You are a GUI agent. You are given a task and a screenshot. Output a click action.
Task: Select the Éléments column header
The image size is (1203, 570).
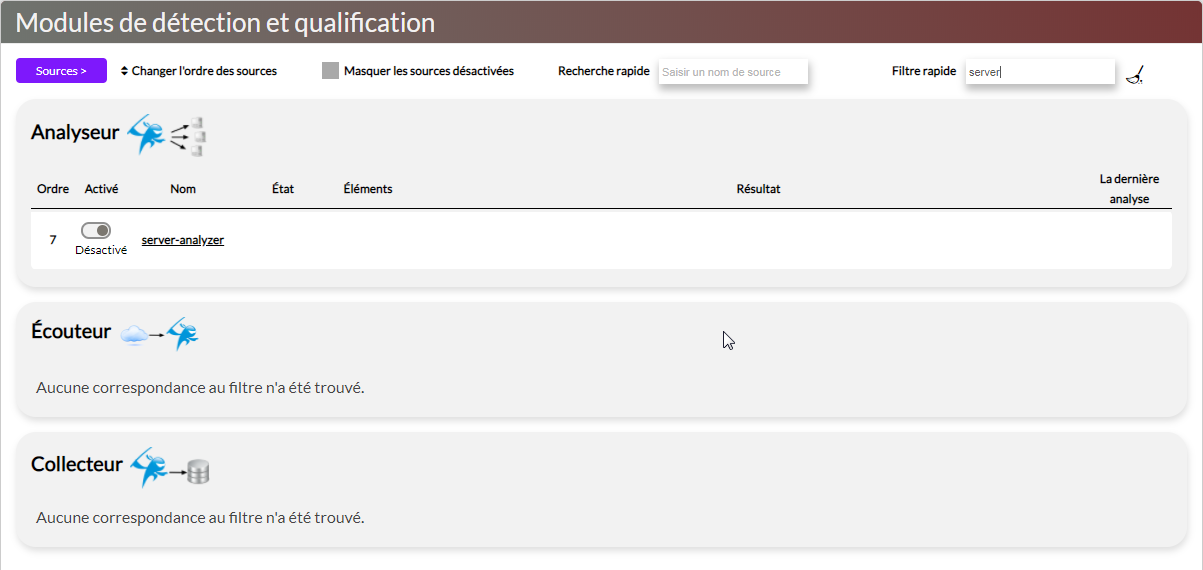(x=367, y=189)
